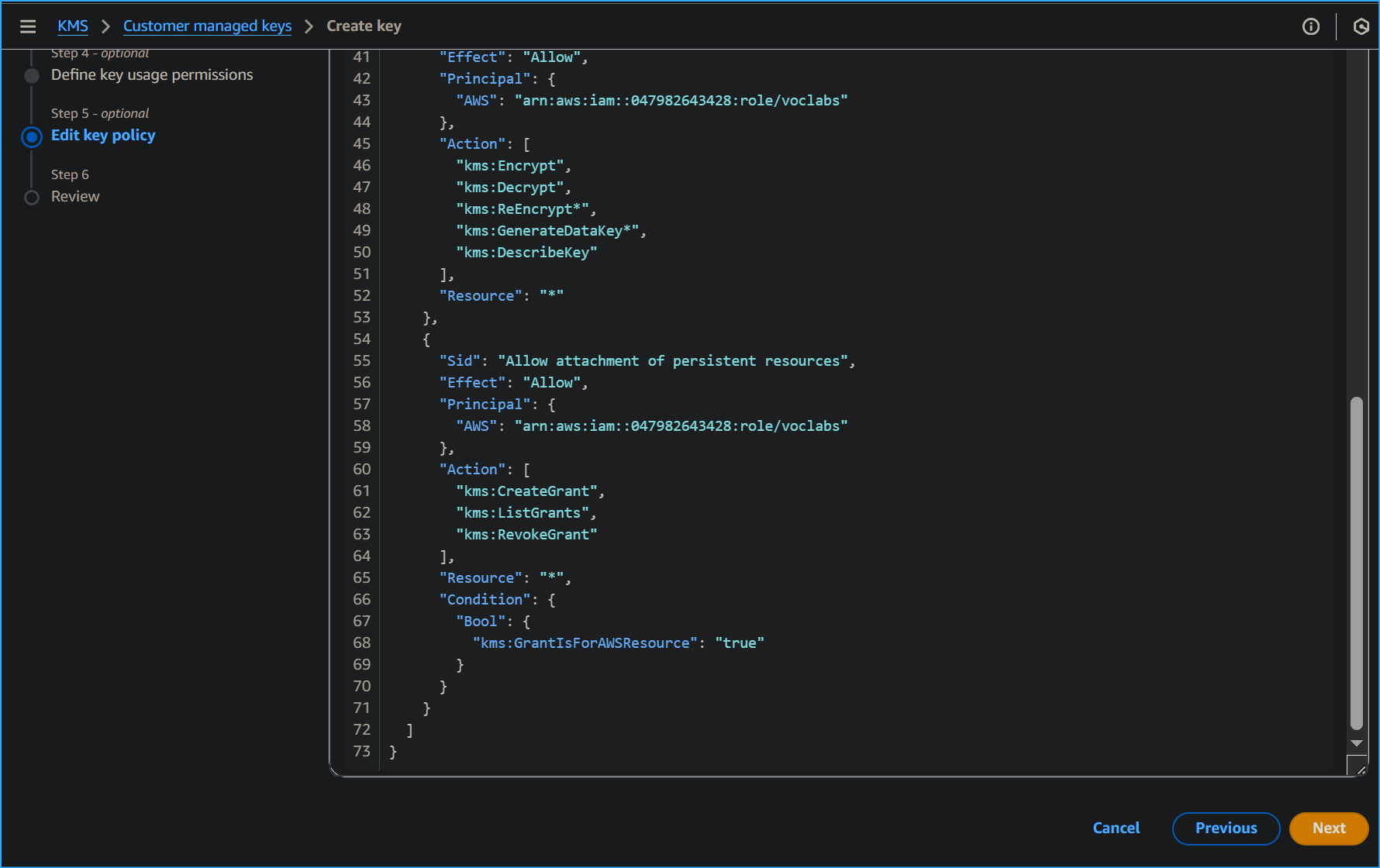Open the hamburger navigation menu
Viewport: 1380px width, 868px height.
pos(28,26)
